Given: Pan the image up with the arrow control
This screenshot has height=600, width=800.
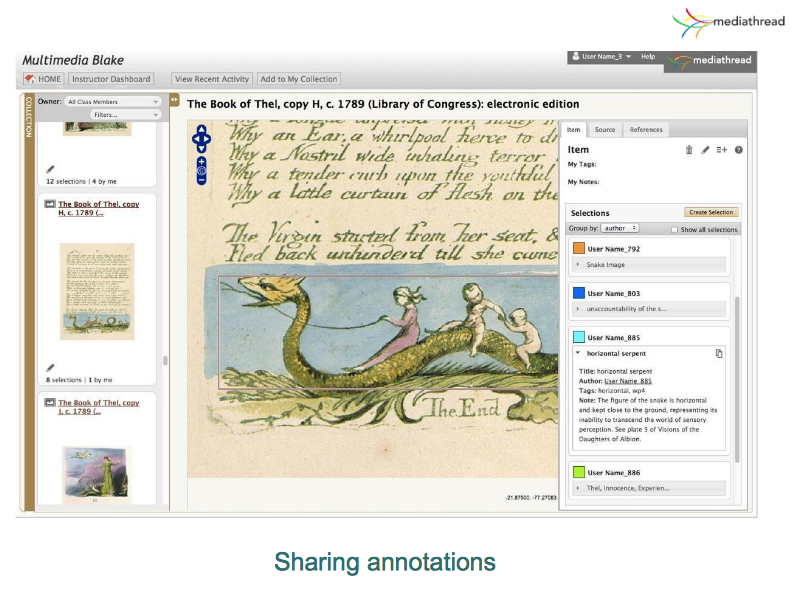Looking at the screenshot, I should [201, 129].
